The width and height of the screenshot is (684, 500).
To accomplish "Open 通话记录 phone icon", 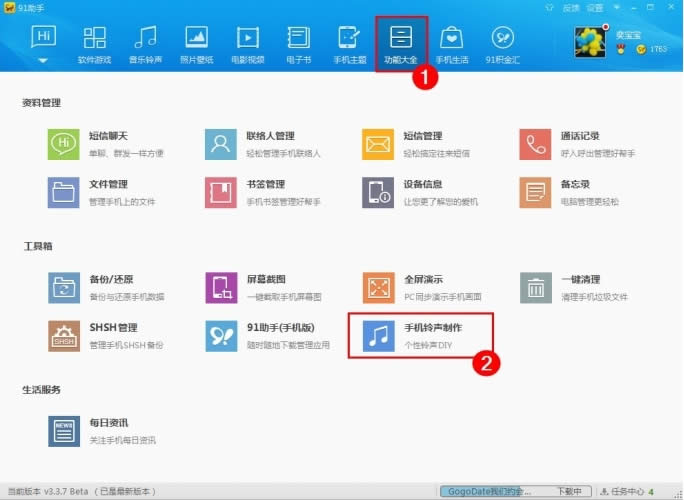I will [535, 144].
